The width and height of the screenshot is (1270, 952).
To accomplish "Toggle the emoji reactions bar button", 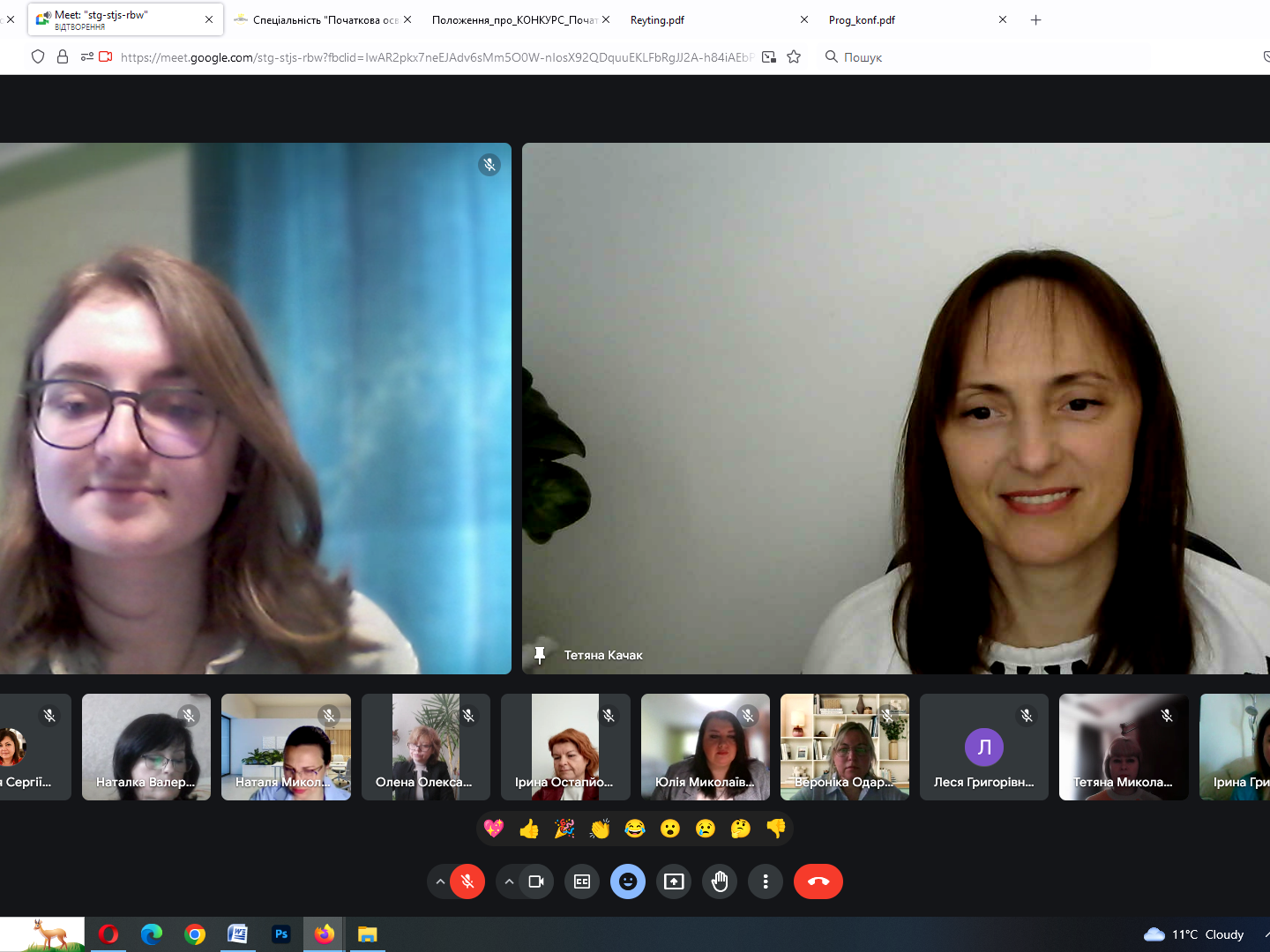I will 628,881.
